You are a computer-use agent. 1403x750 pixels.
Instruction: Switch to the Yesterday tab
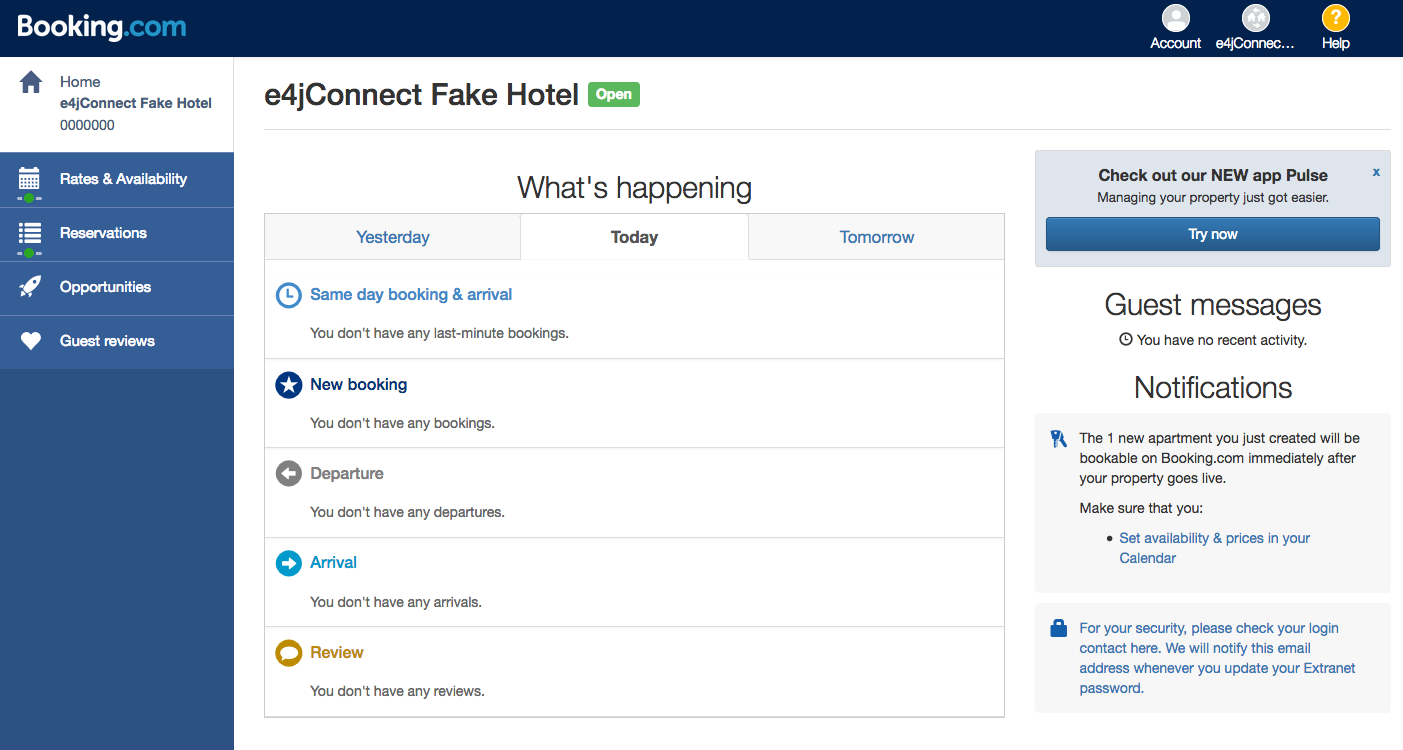coord(392,236)
